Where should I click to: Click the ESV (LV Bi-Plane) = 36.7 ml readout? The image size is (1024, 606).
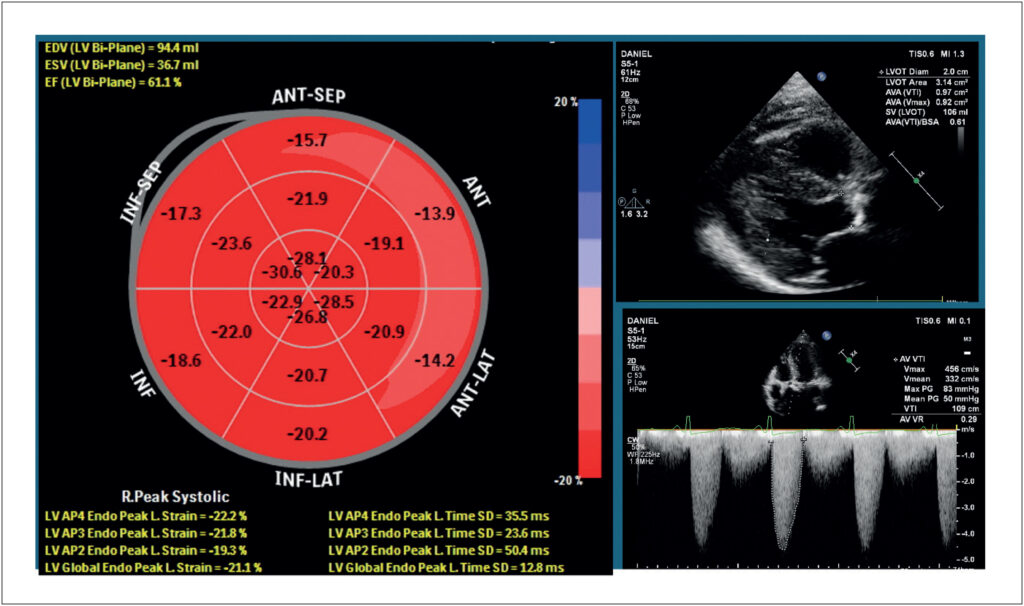121,65
